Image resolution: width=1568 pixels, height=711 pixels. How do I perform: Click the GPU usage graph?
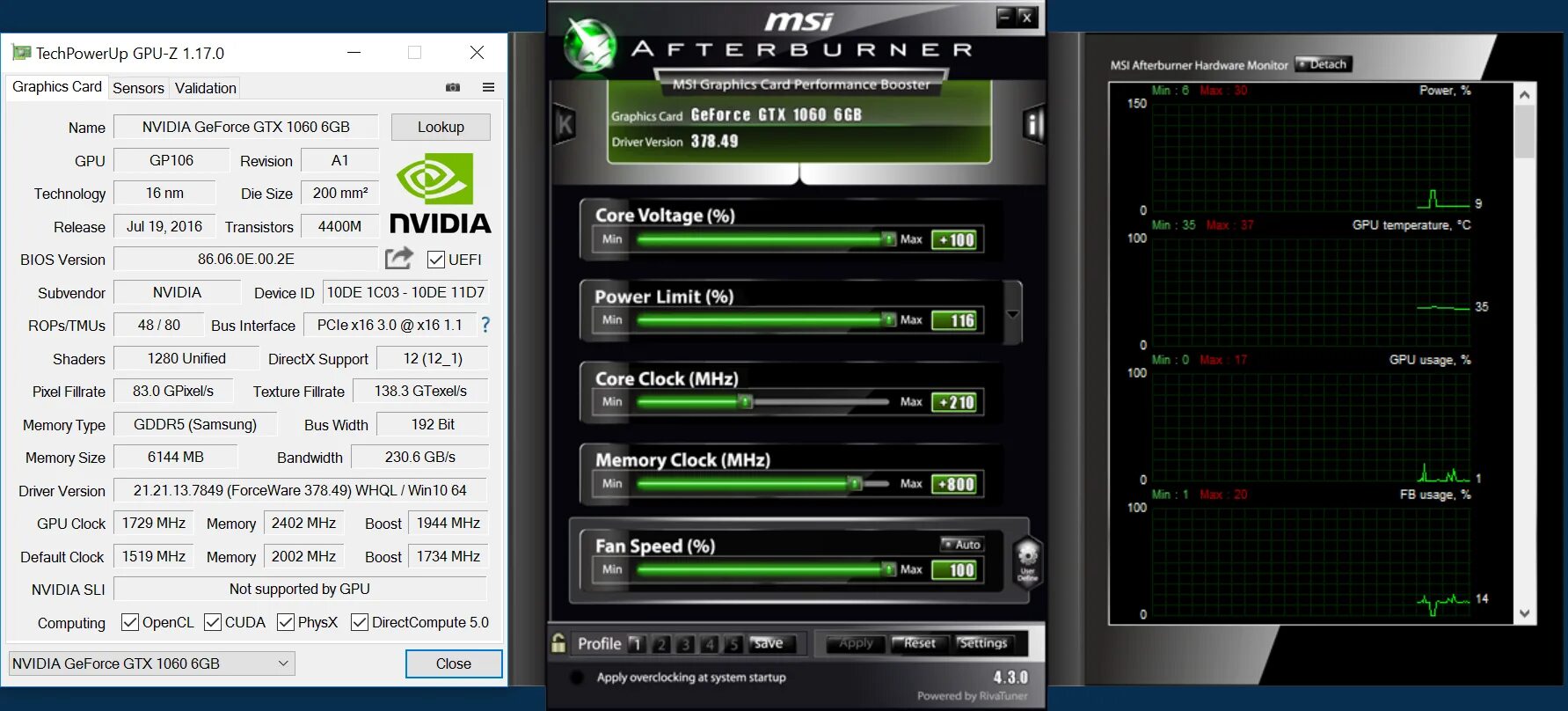pos(1310,426)
